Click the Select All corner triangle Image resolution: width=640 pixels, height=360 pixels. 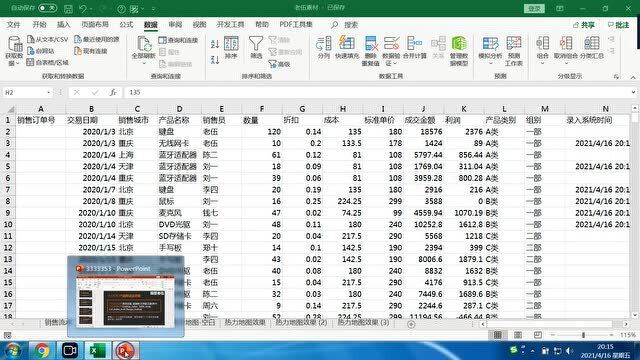click(x=10, y=109)
